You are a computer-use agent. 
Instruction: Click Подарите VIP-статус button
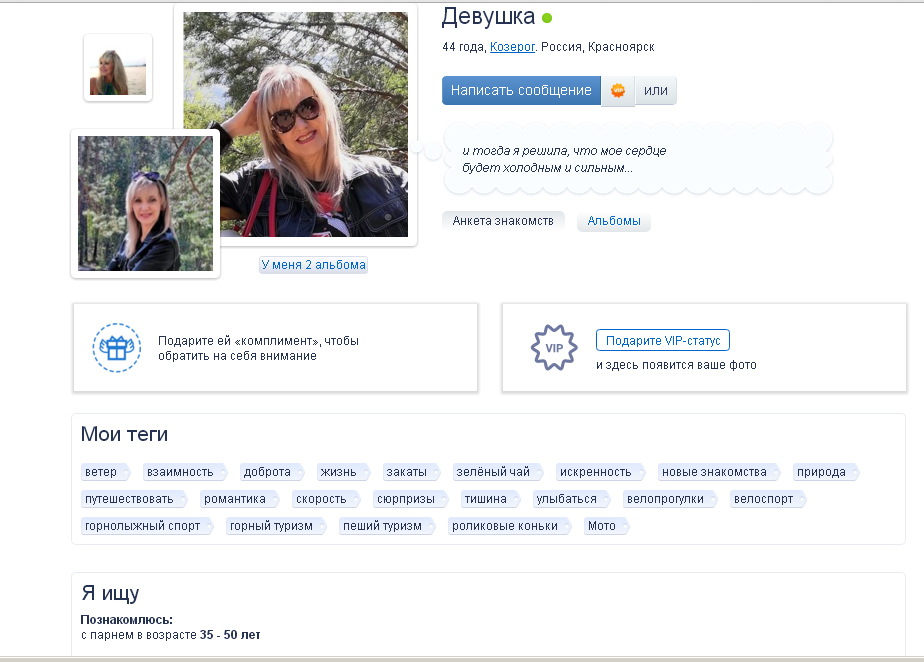(x=663, y=340)
